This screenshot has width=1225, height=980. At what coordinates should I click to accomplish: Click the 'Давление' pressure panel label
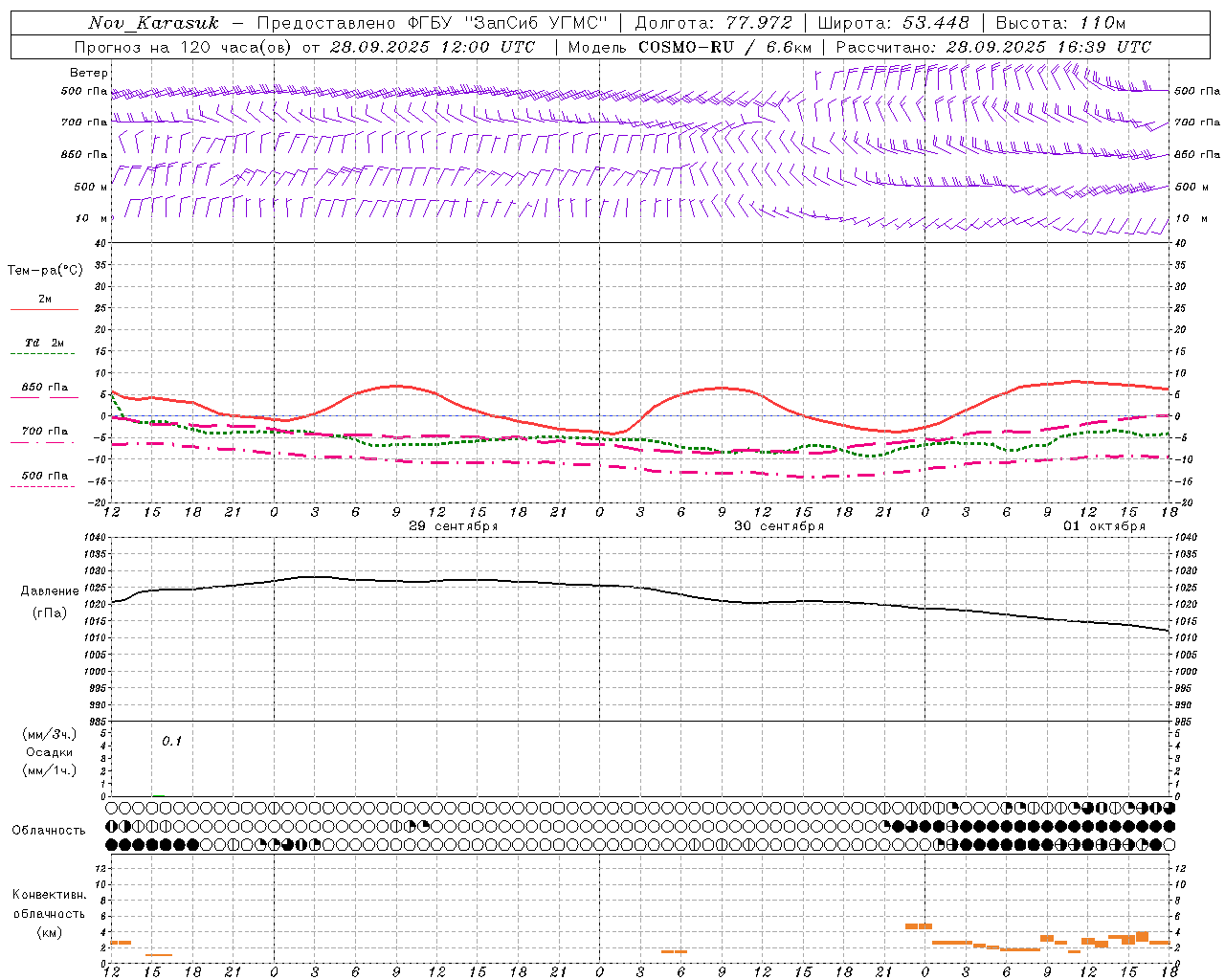coord(50,591)
